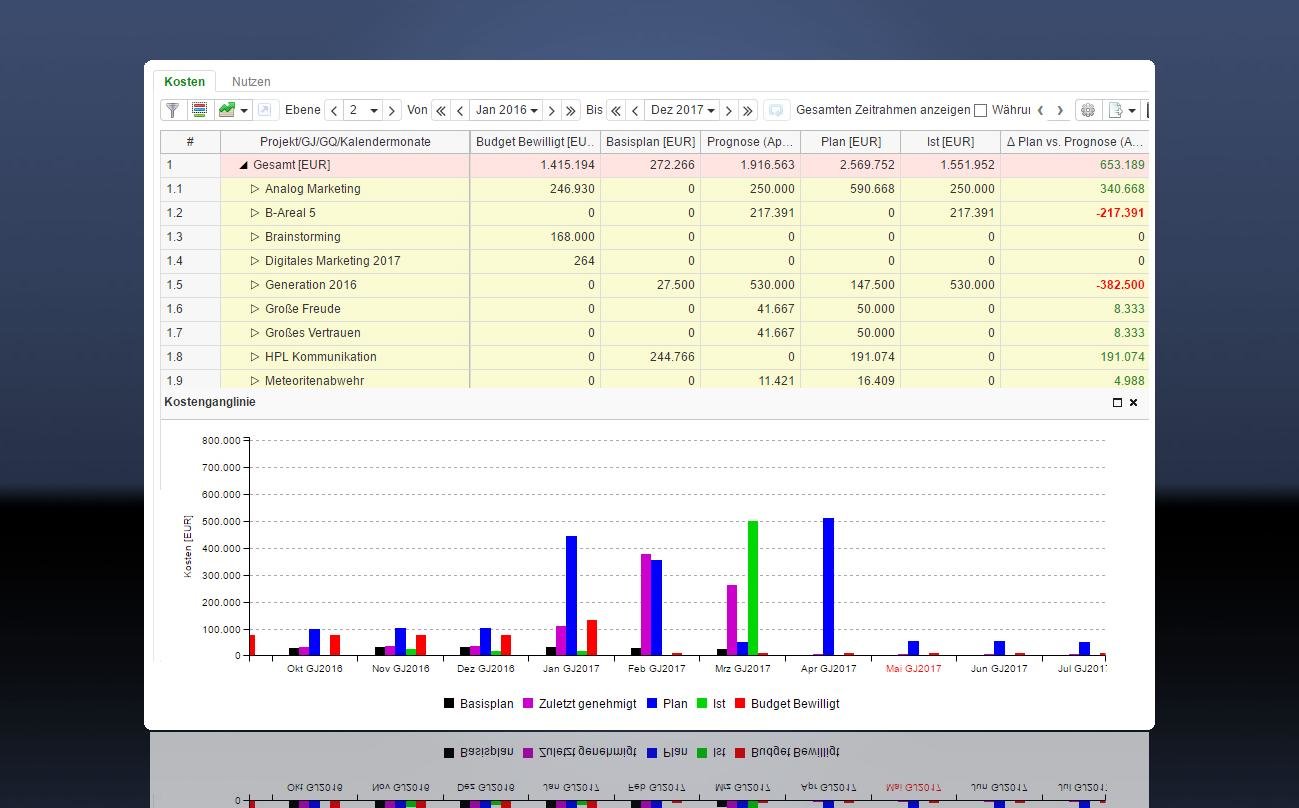Expand the Analog Marketing row
Image resolution: width=1299 pixels, height=808 pixels.
[x=255, y=189]
